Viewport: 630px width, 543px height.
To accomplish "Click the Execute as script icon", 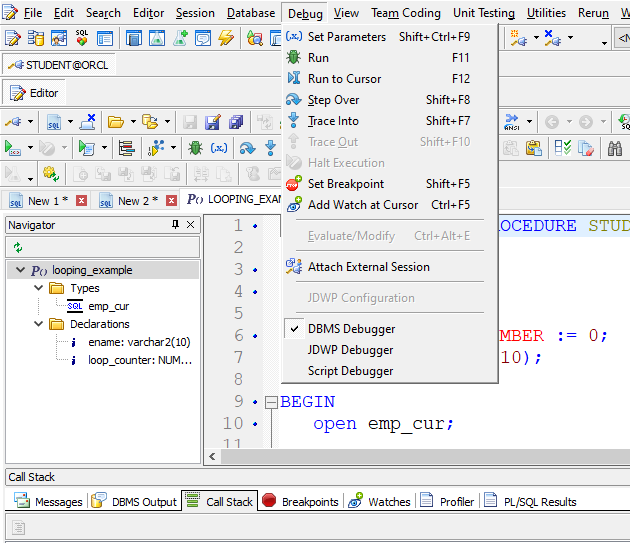I will click(86, 148).
